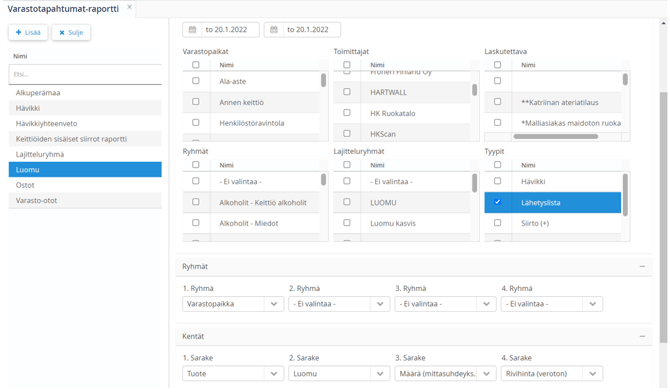Click Ryhmät list vertical scrollbar
670x392 pixels.
323,180
